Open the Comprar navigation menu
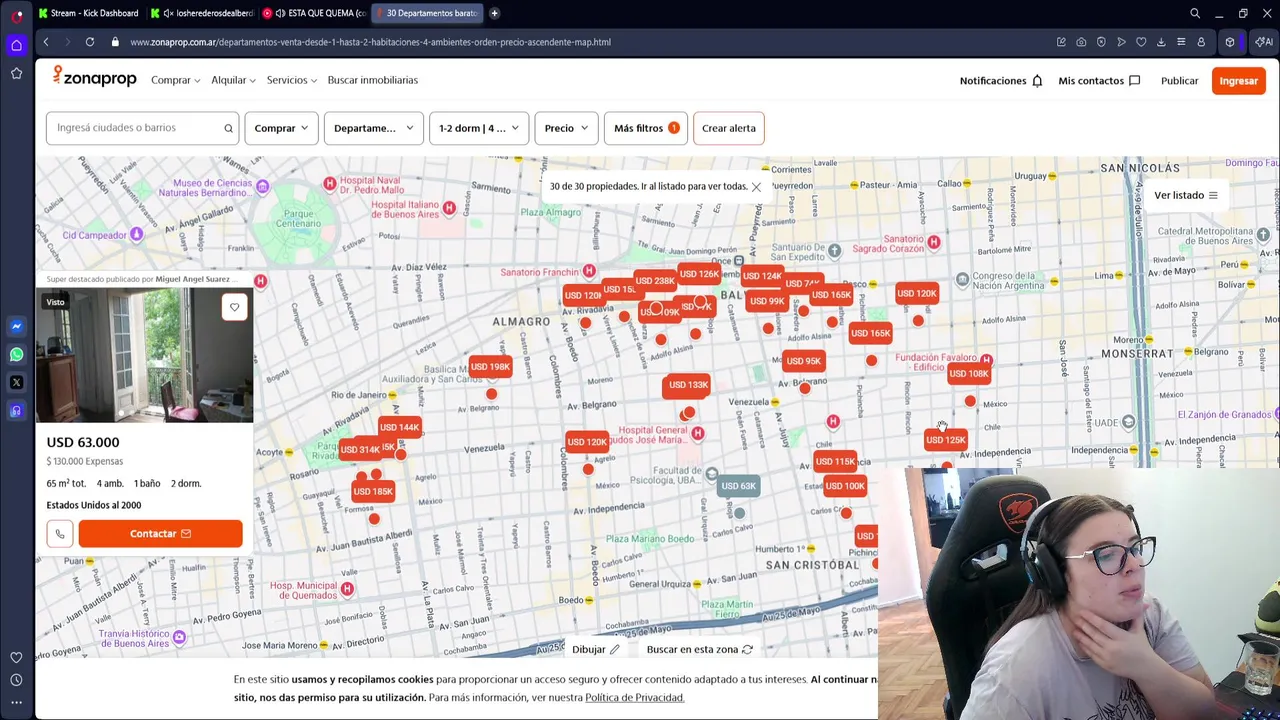The width and height of the screenshot is (1280, 720). (x=175, y=80)
